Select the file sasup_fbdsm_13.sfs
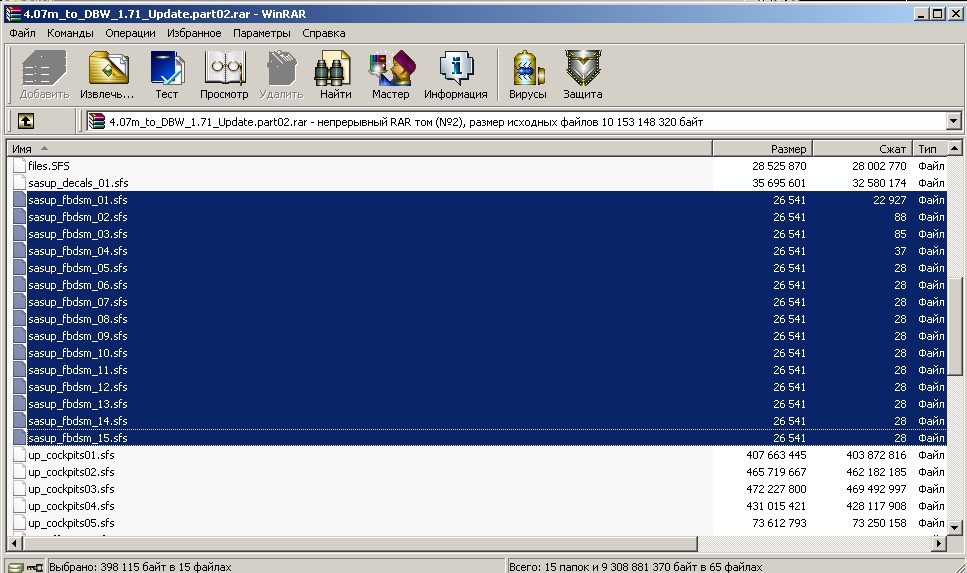The image size is (967, 573). [78, 404]
